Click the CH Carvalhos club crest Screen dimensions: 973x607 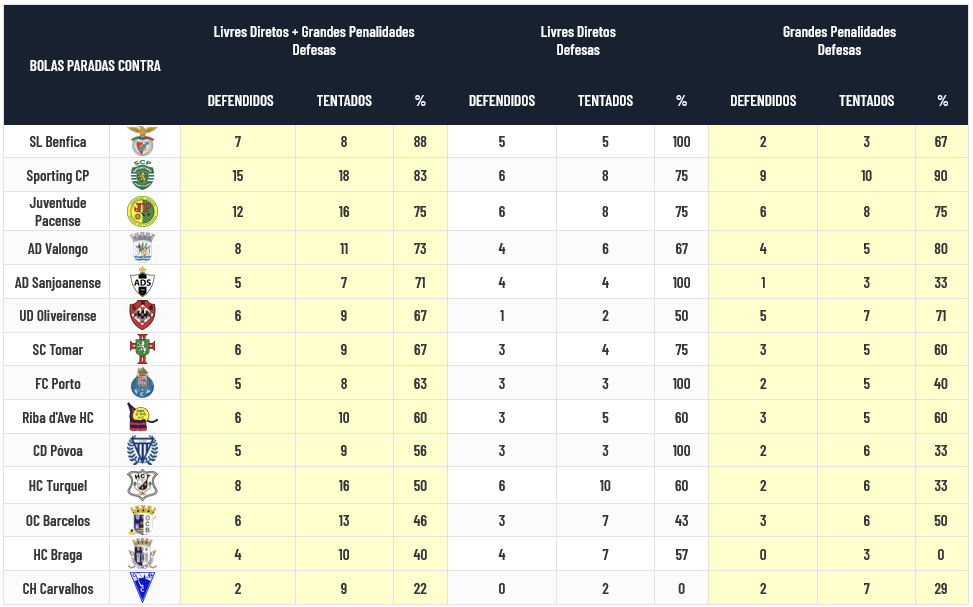[x=142, y=588]
